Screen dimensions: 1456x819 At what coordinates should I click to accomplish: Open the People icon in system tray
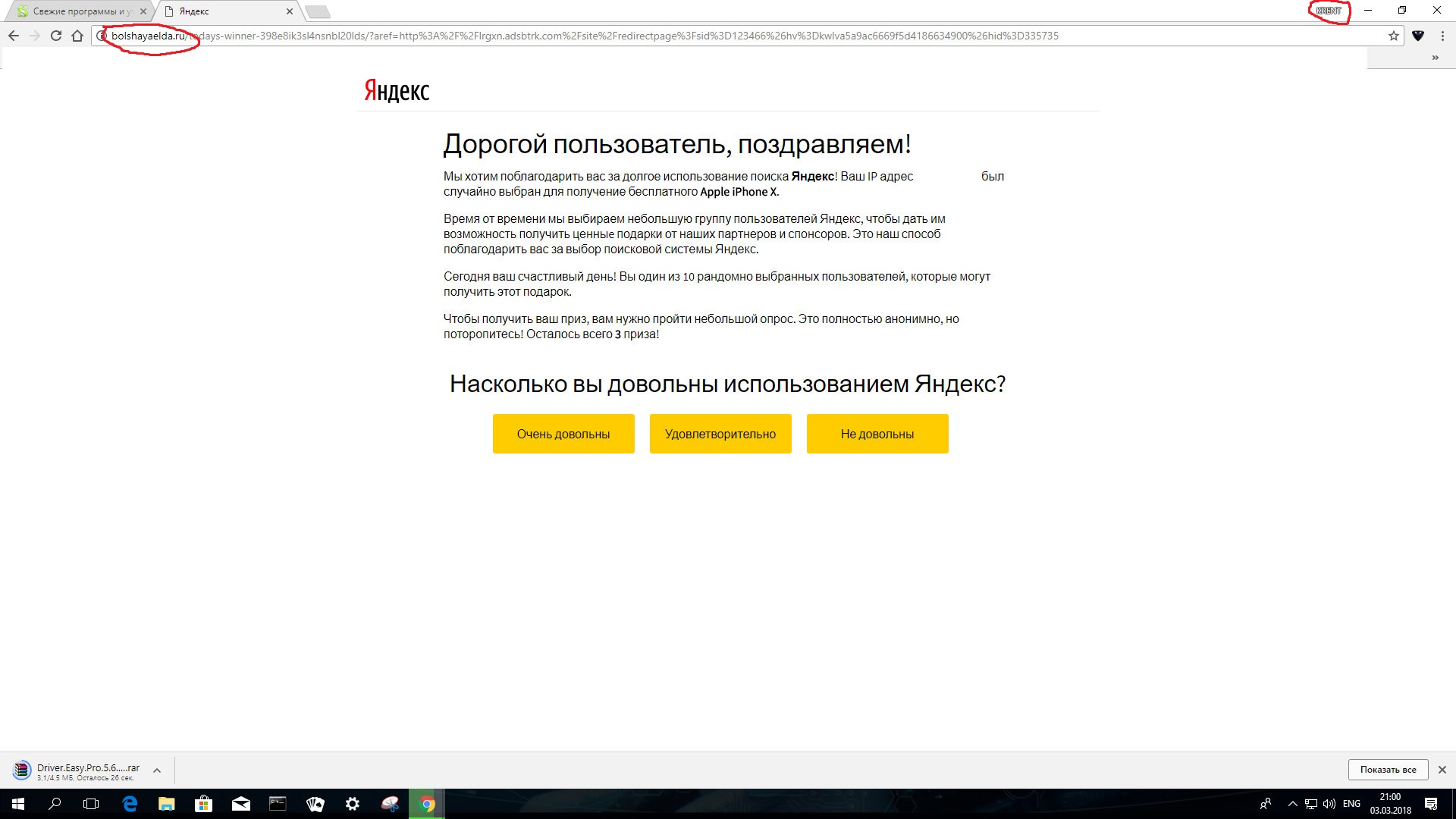click(x=1266, y=804)
